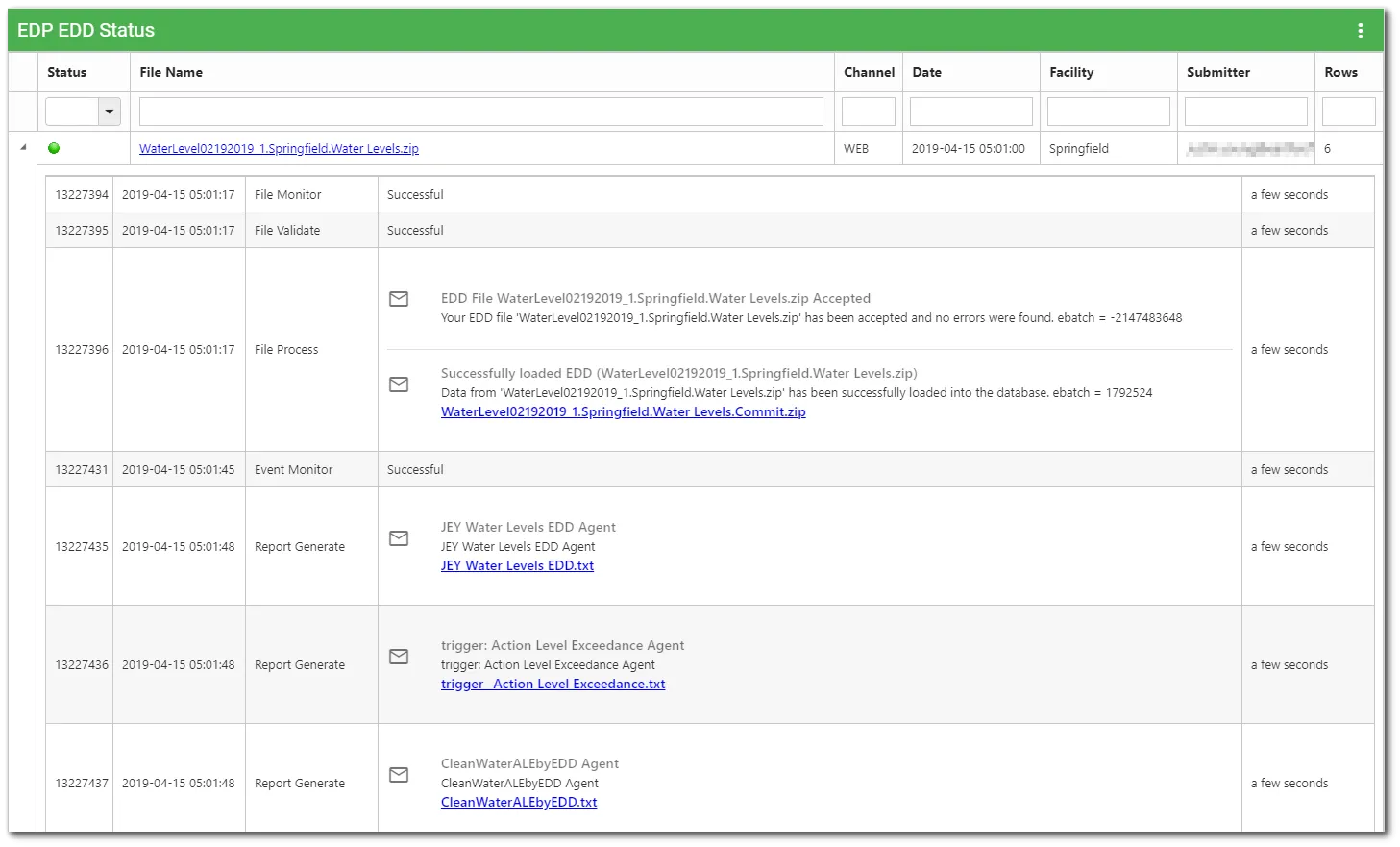
Task: Select the ID cell 13227436
Action: pos(82,664)
